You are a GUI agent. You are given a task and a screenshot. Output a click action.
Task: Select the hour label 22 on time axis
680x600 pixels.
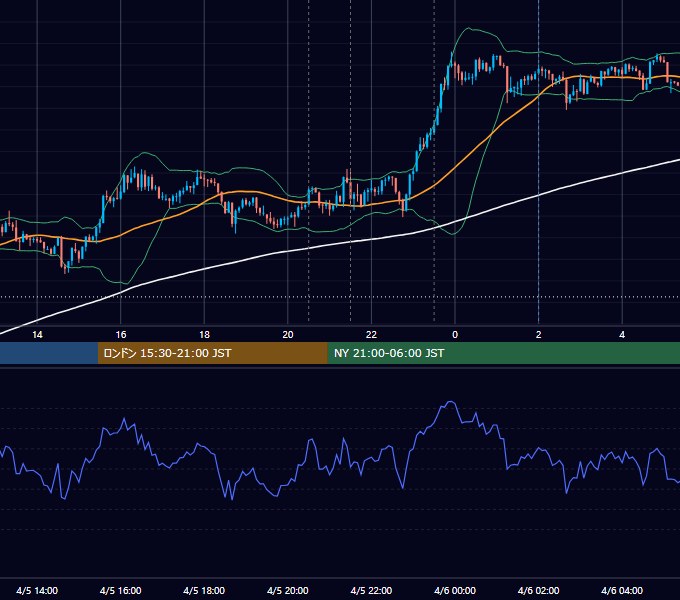[x=371, y=335]
